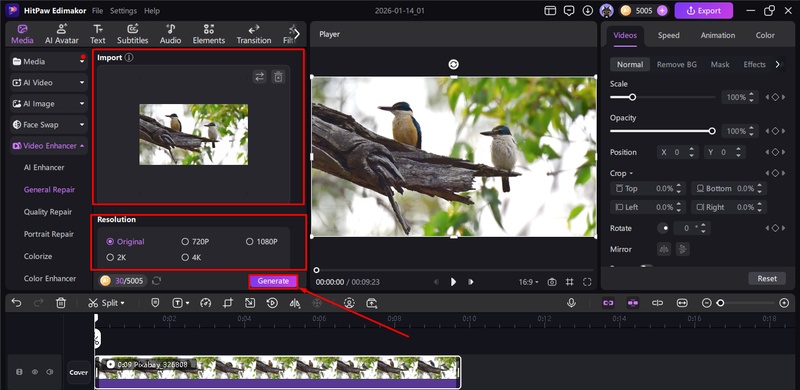
Task: Remove imported video with trash icon in Import panel
Action: click(278, 77)
